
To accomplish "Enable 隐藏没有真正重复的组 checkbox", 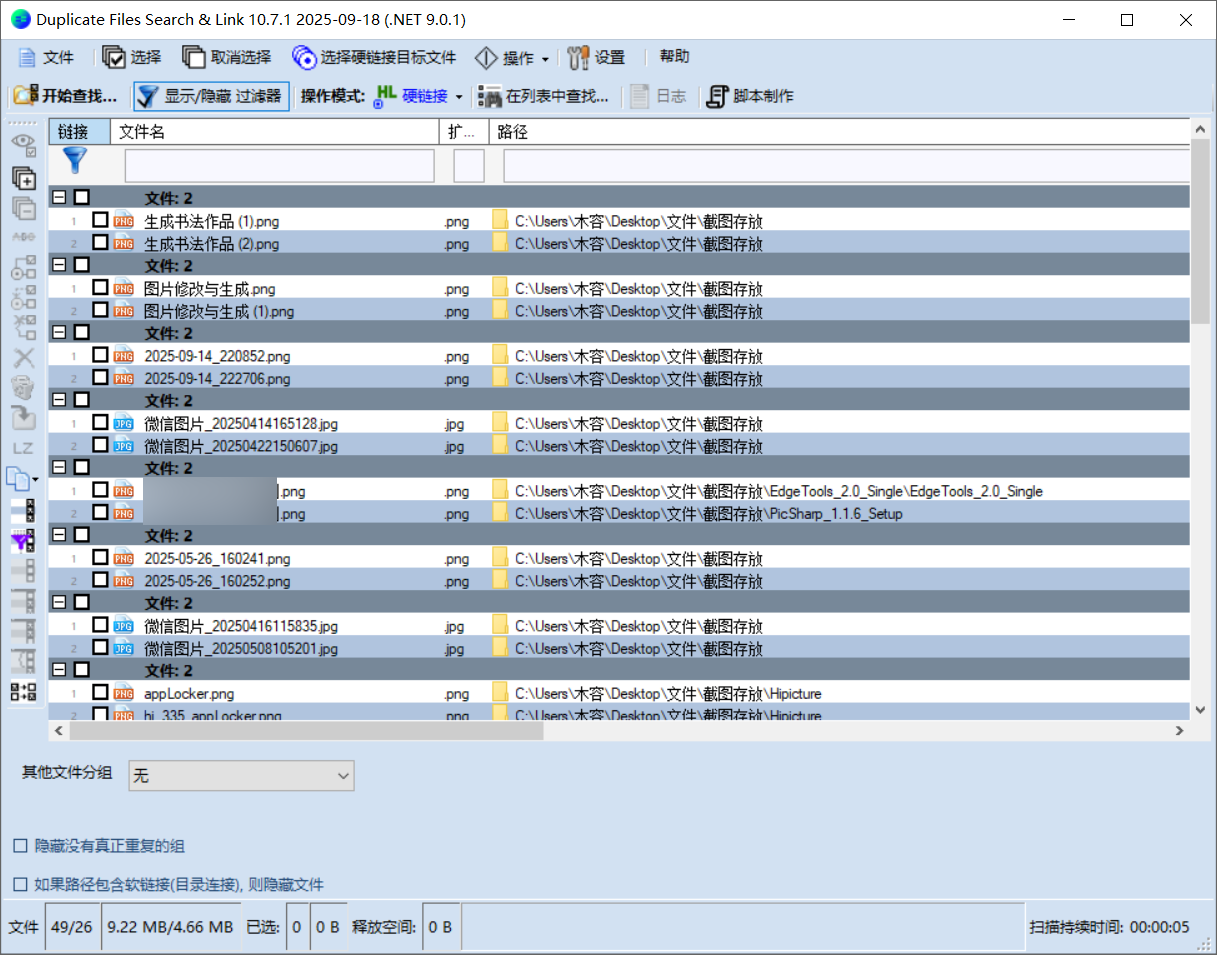I will coord(20,846).
